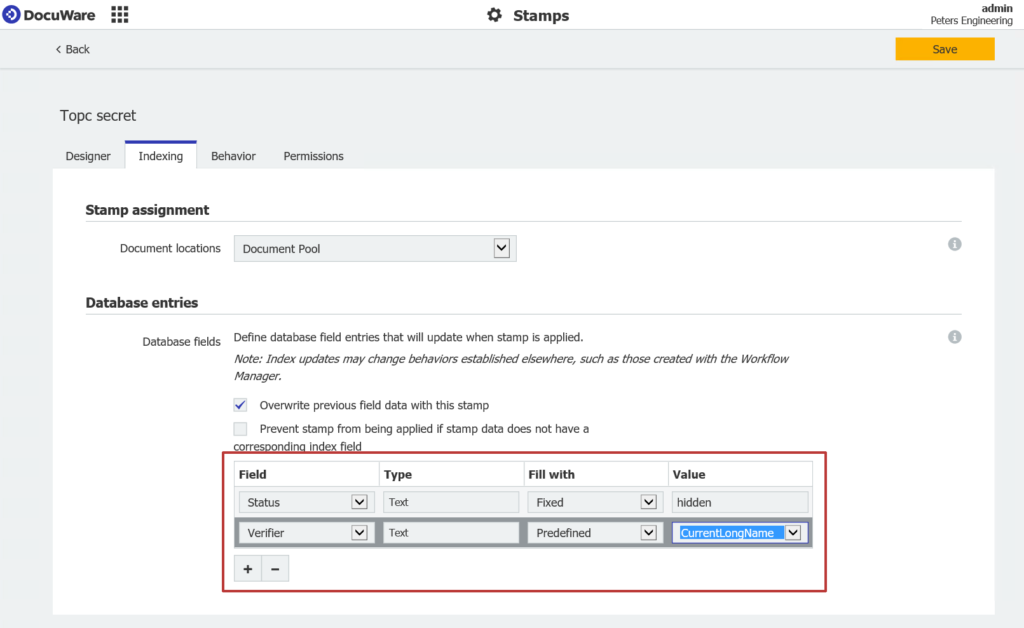Viewport: 1024px width, 628px height.
Task: Go back to the stamps list
Action: [x=72, y=49]
